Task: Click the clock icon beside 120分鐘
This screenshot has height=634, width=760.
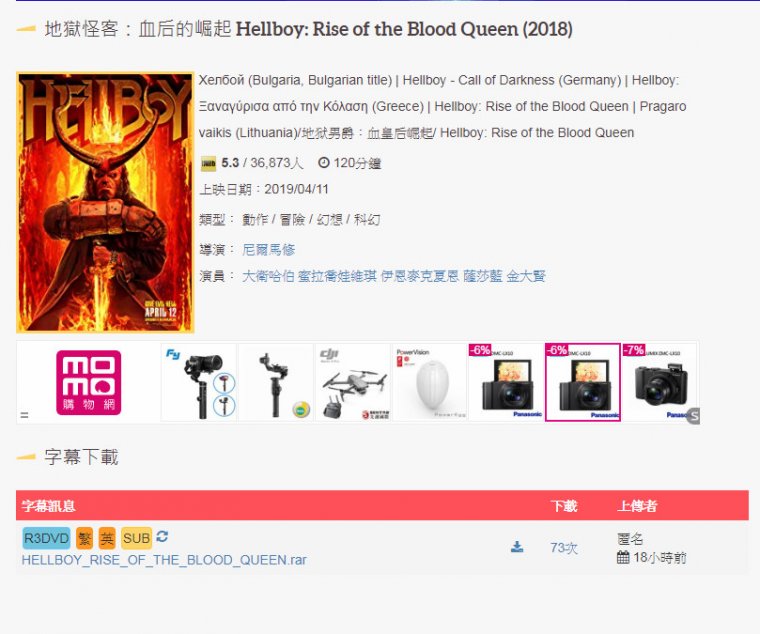Action: (x=323, y=162)
